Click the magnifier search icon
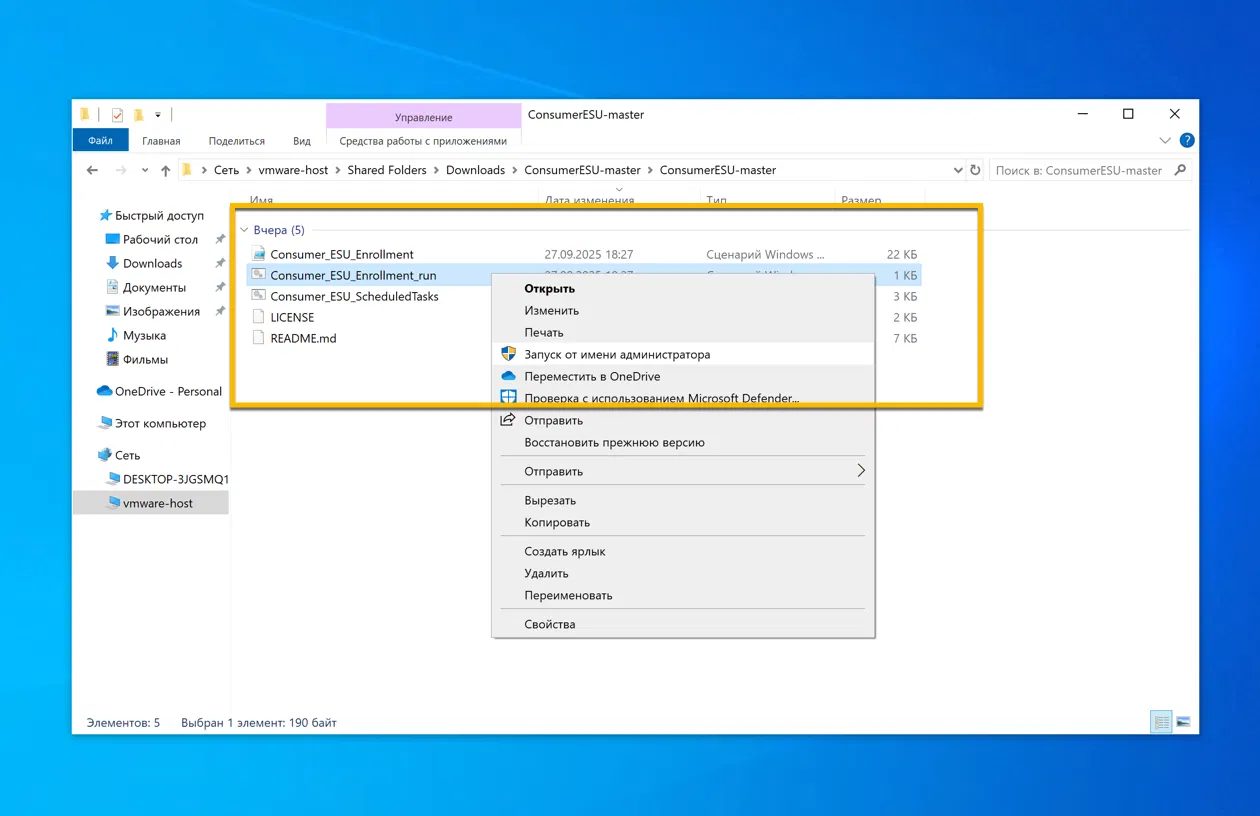Screen dimensions: 1260x816 pos(1180,170)
